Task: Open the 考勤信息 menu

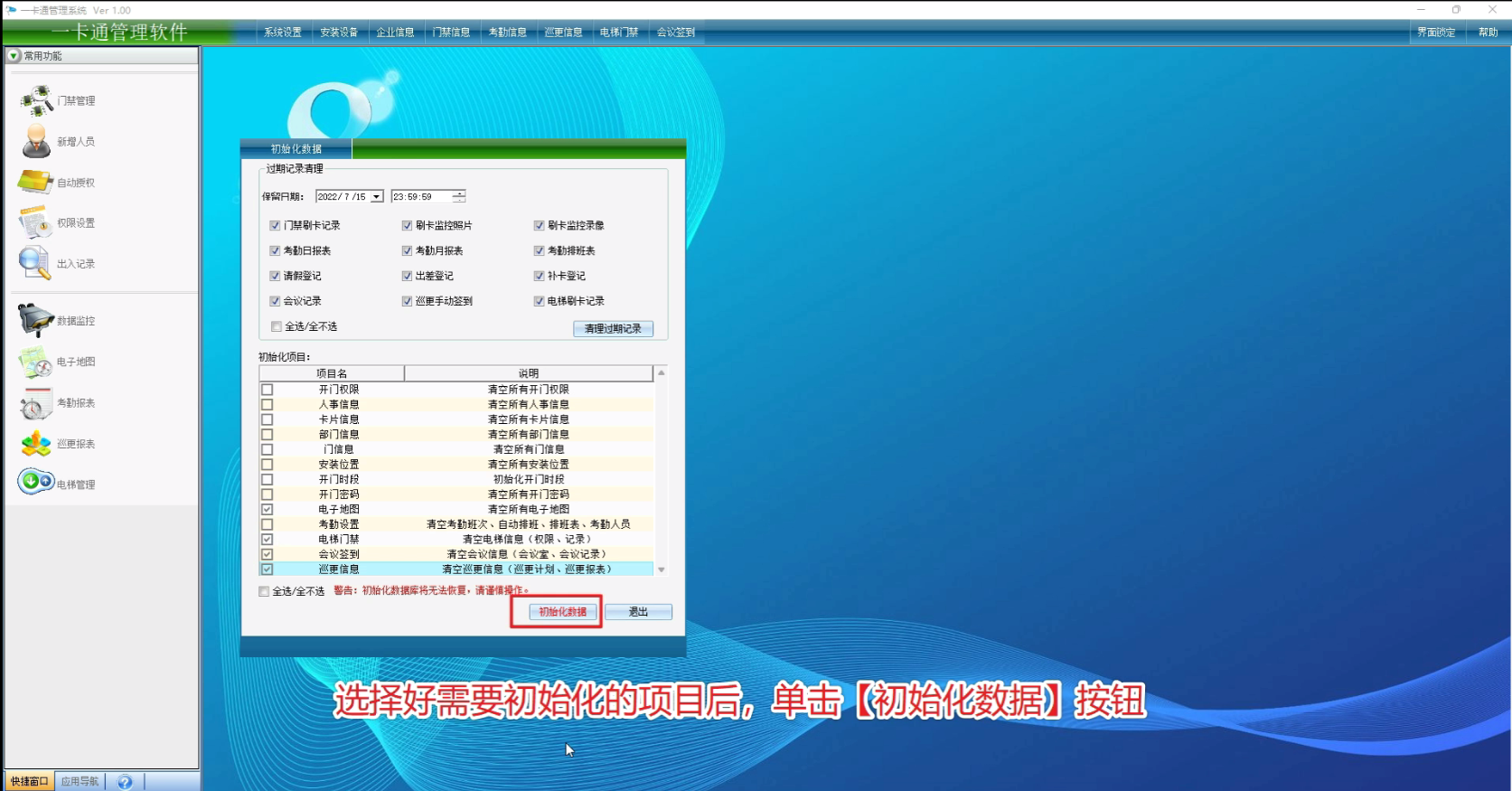Action: coord(507,33)
